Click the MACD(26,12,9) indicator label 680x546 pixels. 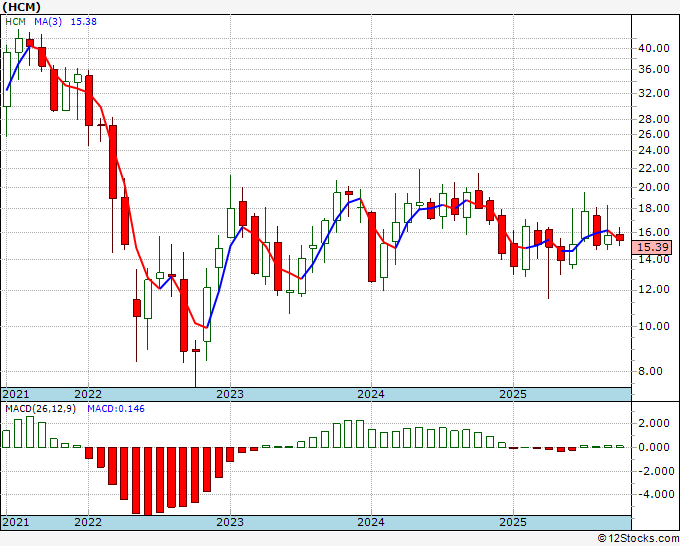[41, 409]
